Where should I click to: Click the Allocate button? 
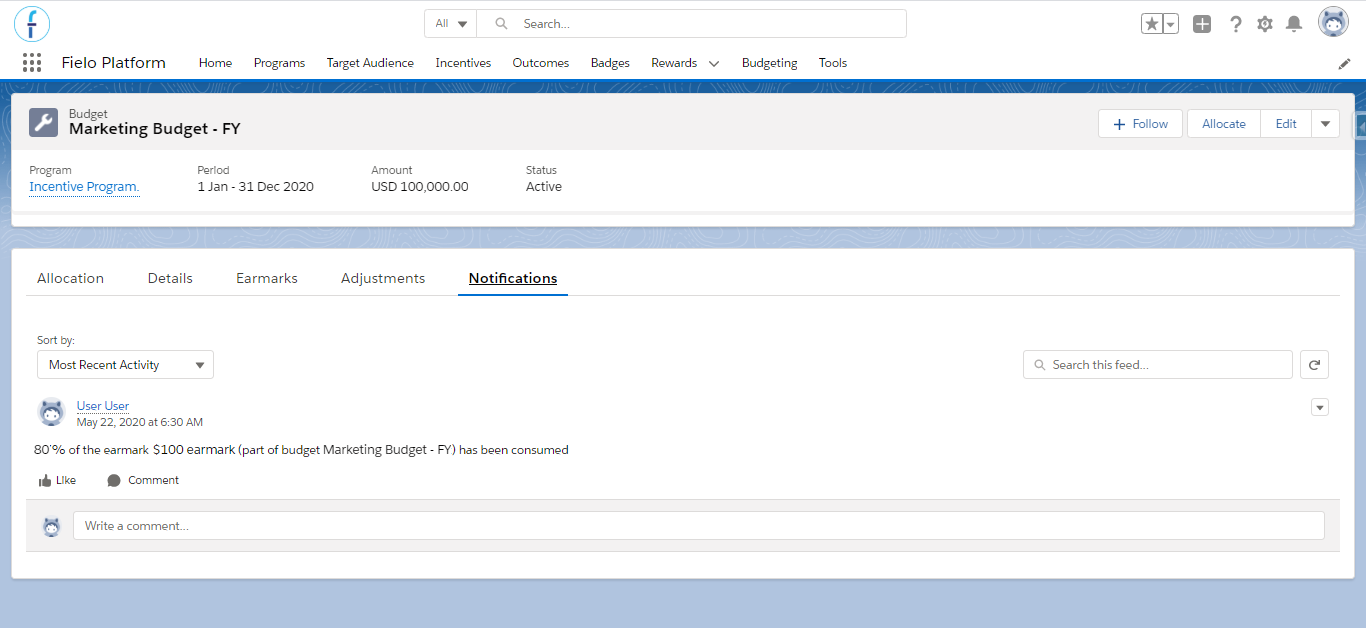pos(1224,124)
